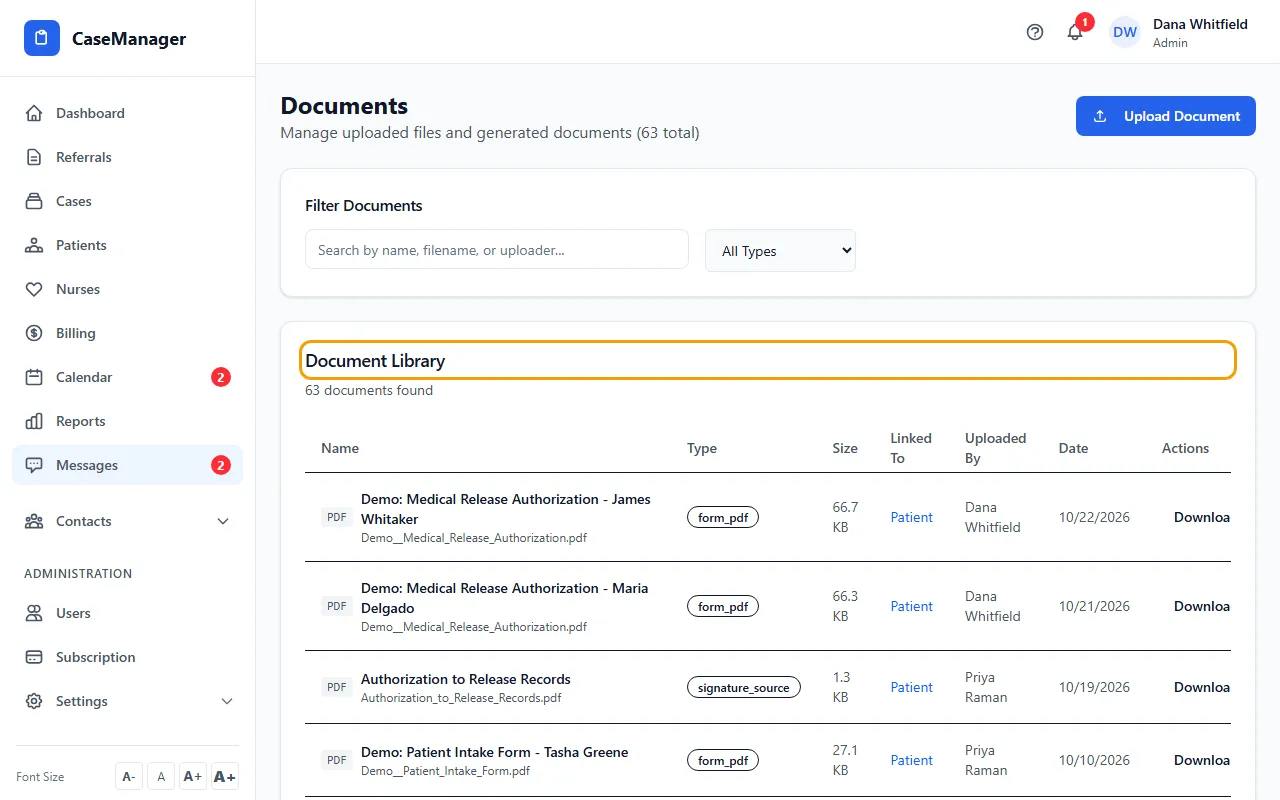This screenshot has width=1280, height=800.
Task: Download the Maria Delgado release authorization
Action: 1202,606
